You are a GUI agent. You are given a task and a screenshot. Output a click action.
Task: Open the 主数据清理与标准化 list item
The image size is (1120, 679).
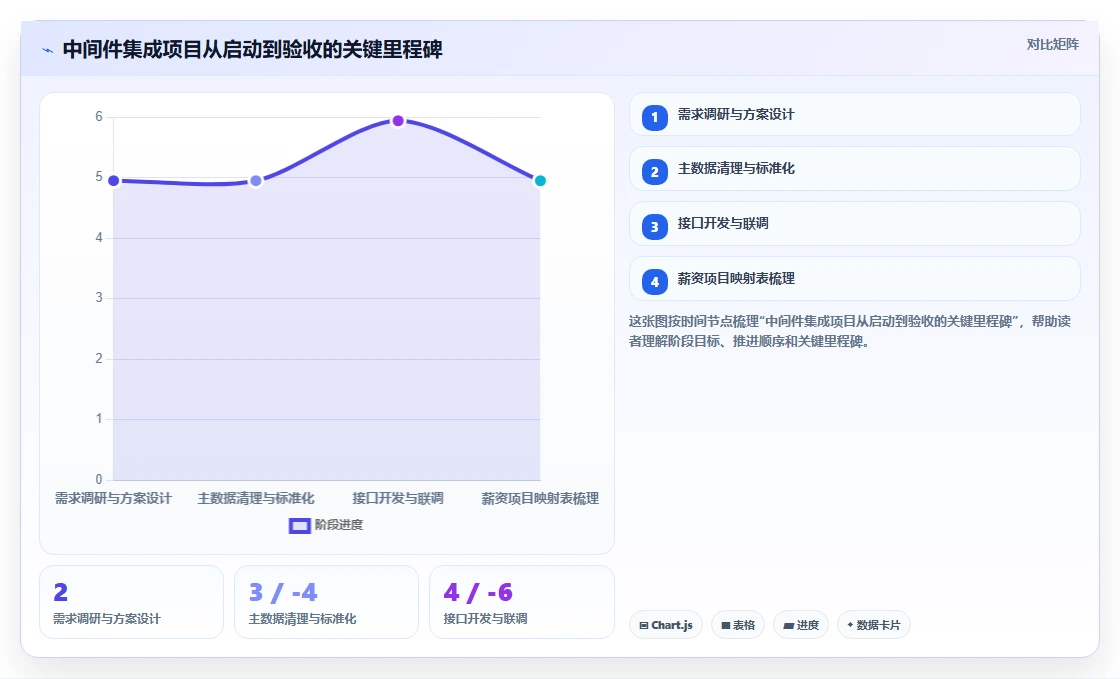[x=854, y=169]
